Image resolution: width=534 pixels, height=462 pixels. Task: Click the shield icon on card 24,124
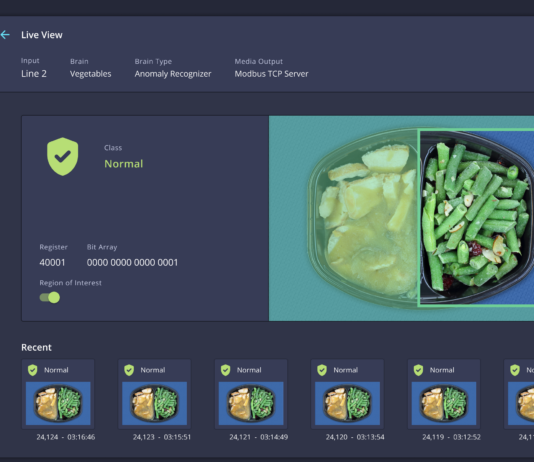[33, 370]
